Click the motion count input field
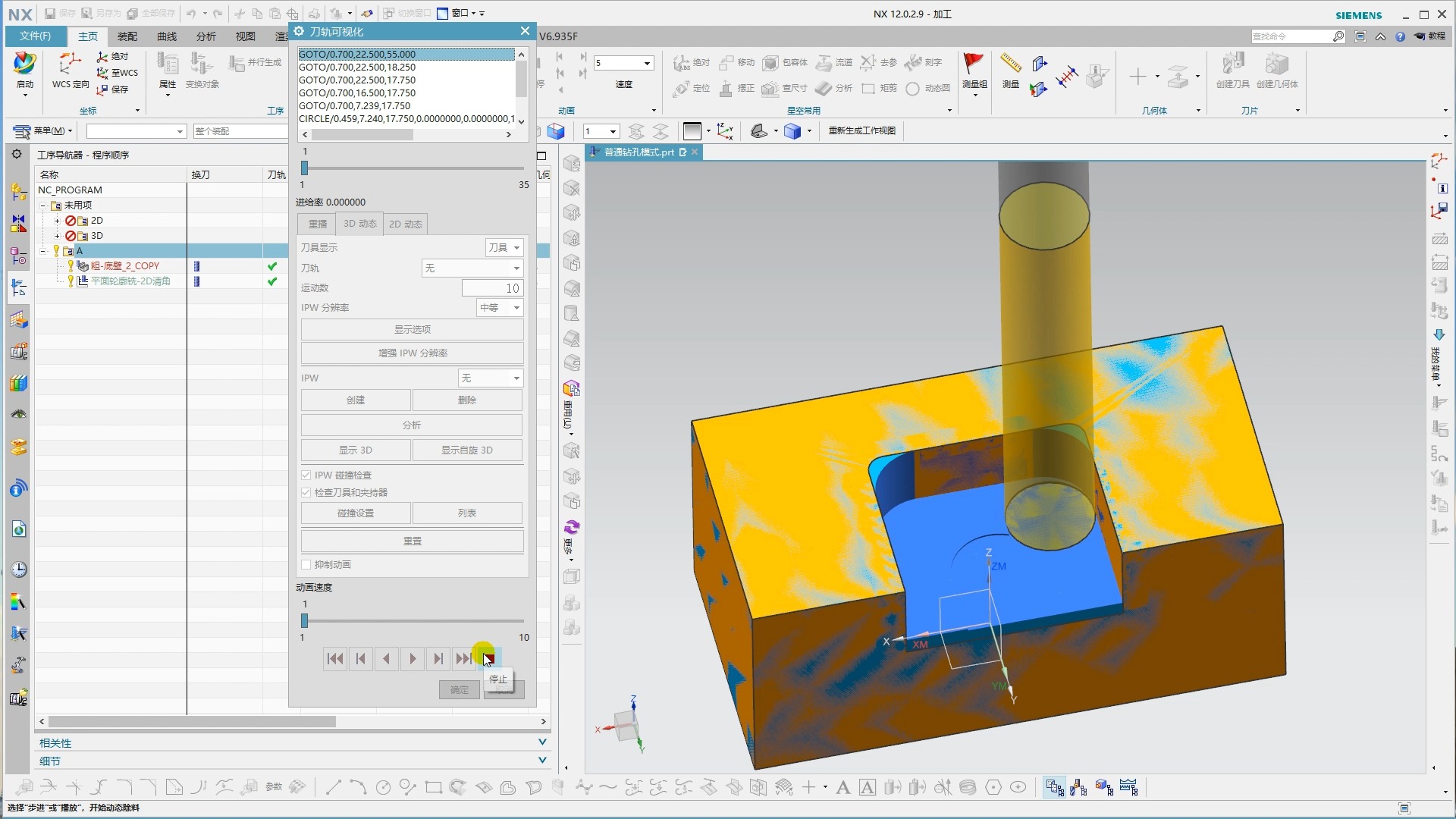This screenshot has height=819, width=1456. (492, 288)
